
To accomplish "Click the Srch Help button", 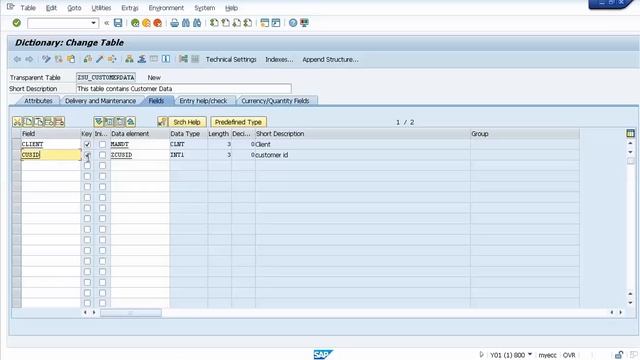I will 187,122.
